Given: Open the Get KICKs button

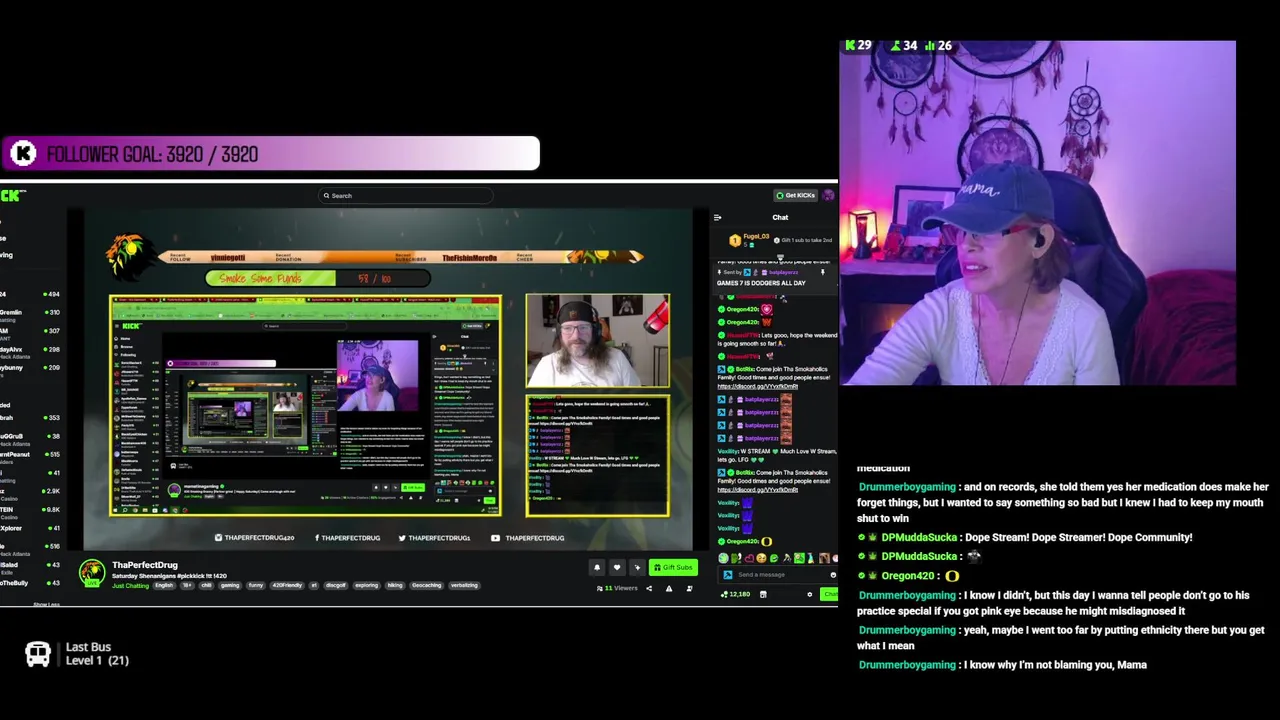Looking at the screenshot, I should (x=797, y=195).
